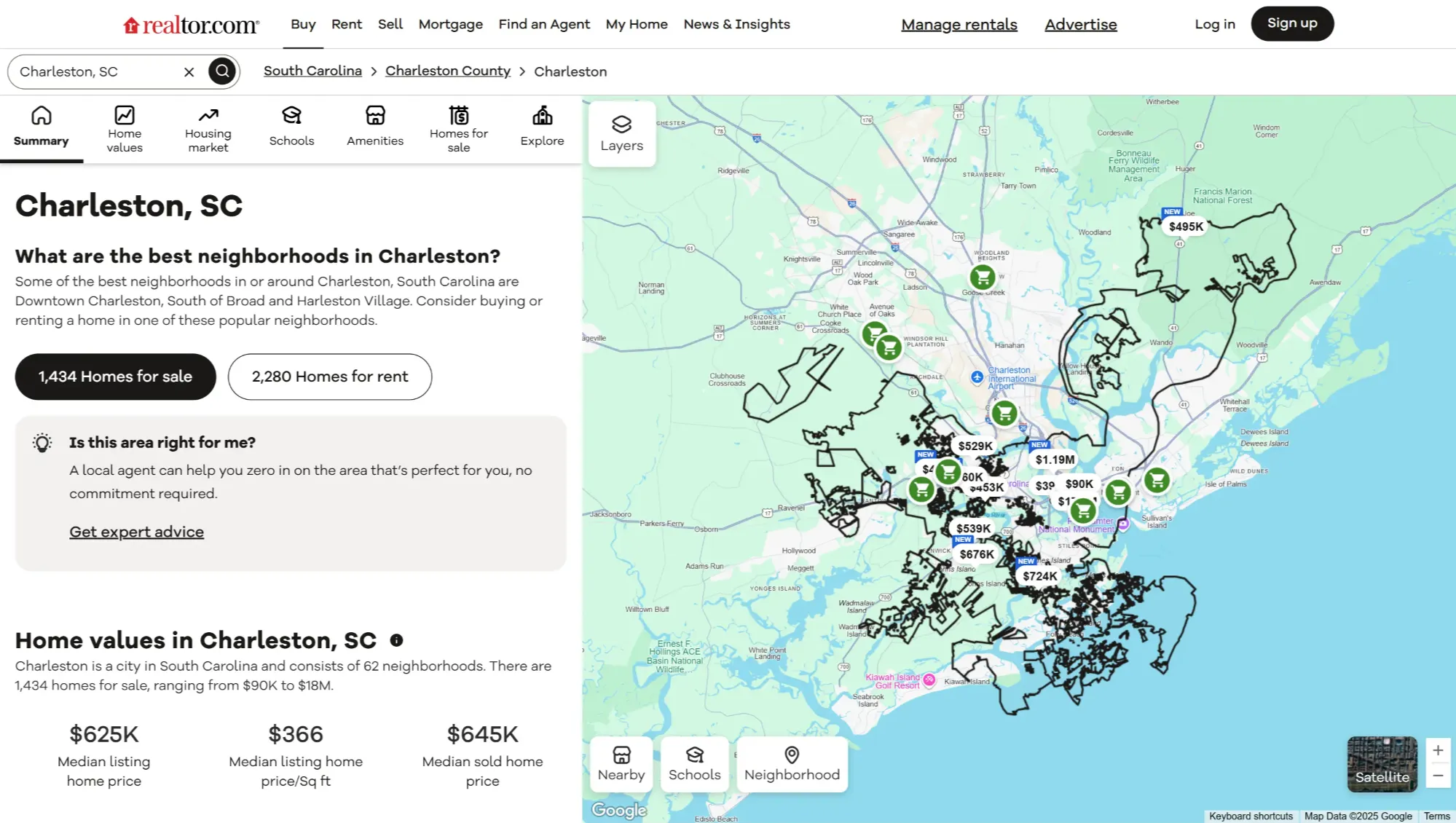Zoom in on the map

click(x=1438, y=750)
